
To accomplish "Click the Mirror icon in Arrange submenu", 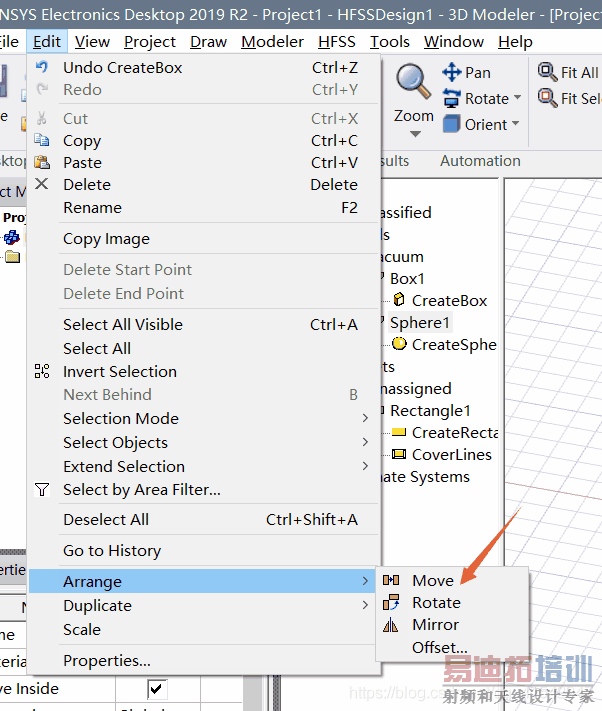I will coord(391,625).
